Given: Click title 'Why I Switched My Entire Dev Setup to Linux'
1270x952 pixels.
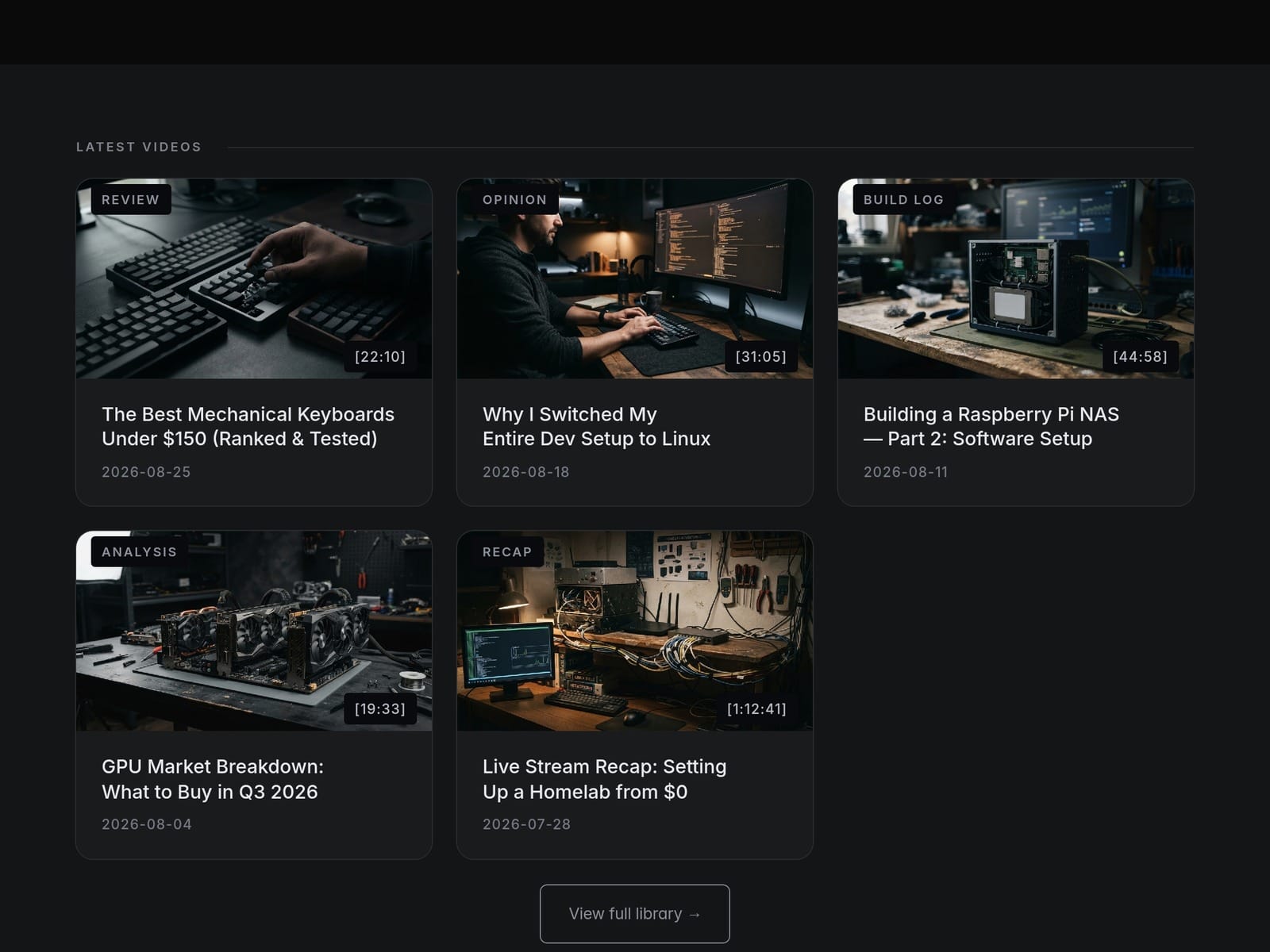Looking at the screenshot, I should point(596,426).
